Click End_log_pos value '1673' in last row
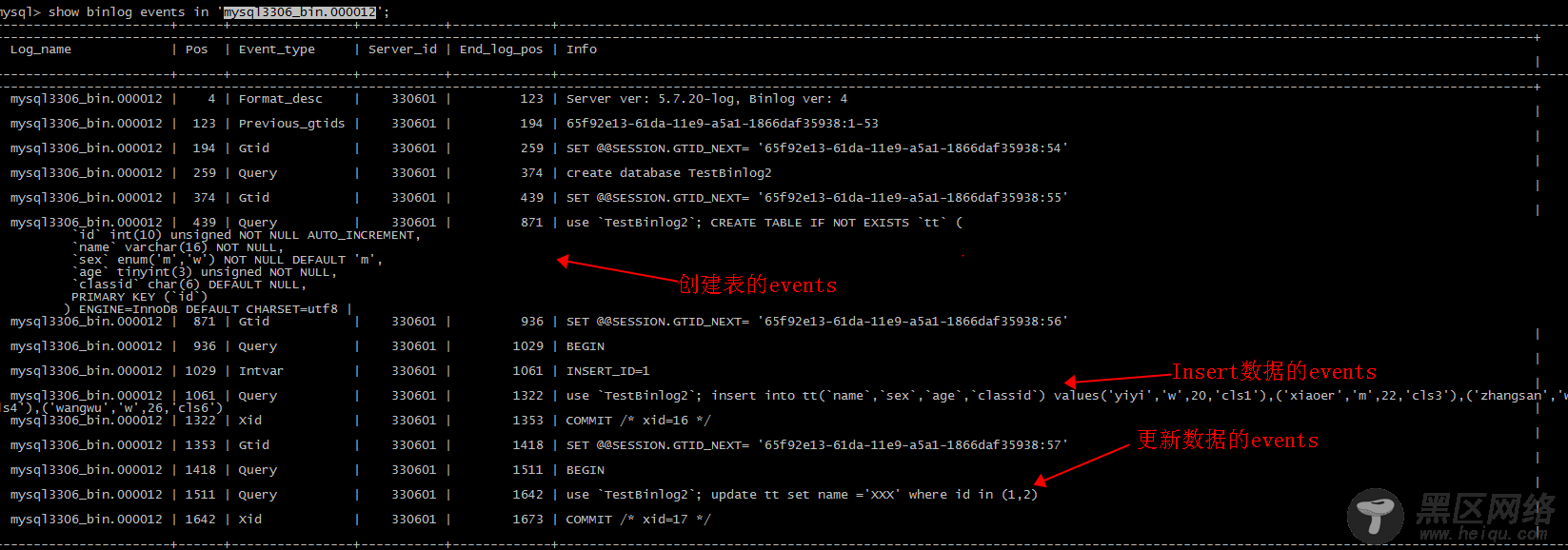 [x=528, y=520]
